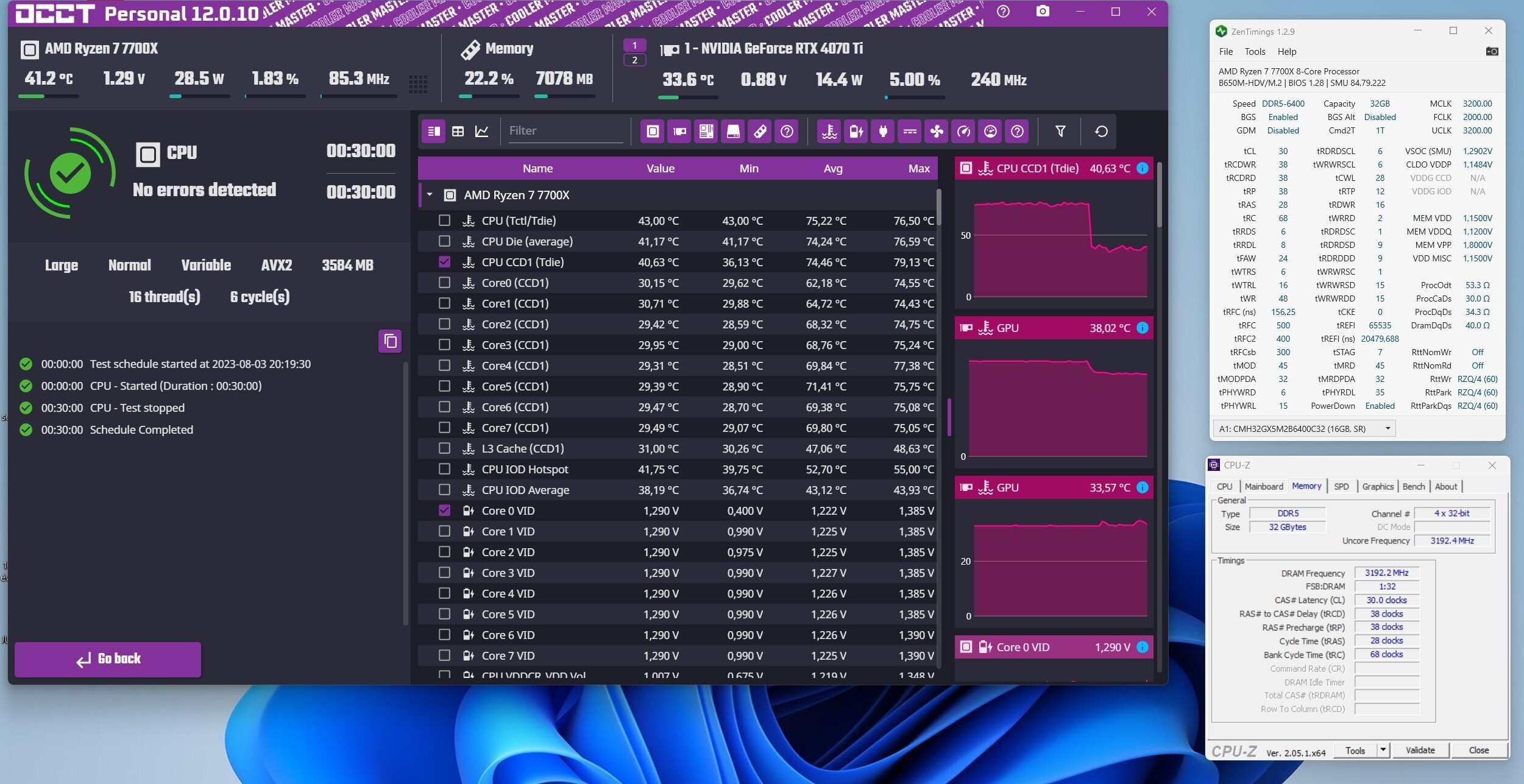
Task: Switch to CPU-Z SPD tab
Action: (x=1341, y=486)
